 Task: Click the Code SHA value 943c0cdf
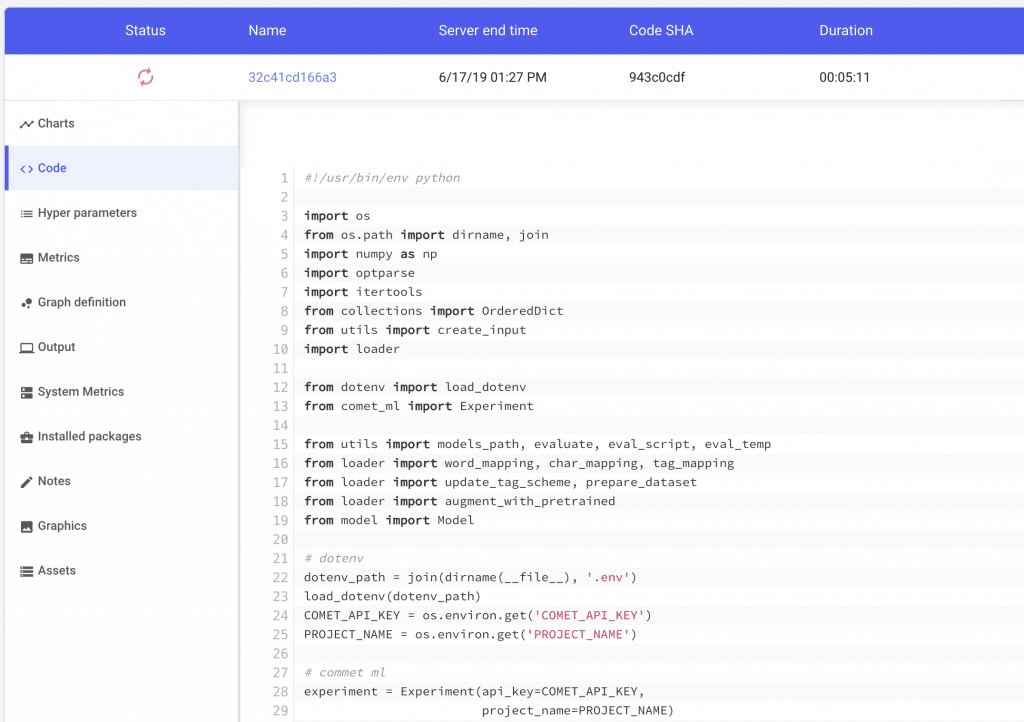(657, 77)
